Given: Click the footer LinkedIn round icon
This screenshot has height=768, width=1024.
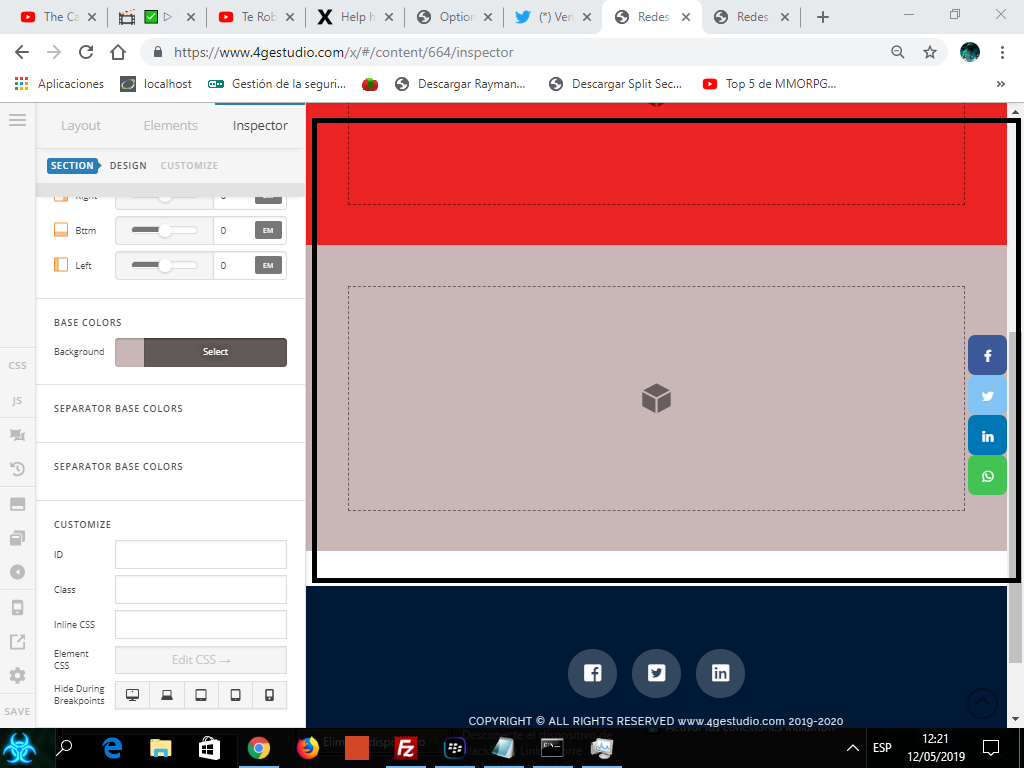Looking at the screenshot, I should pos(720,673).
